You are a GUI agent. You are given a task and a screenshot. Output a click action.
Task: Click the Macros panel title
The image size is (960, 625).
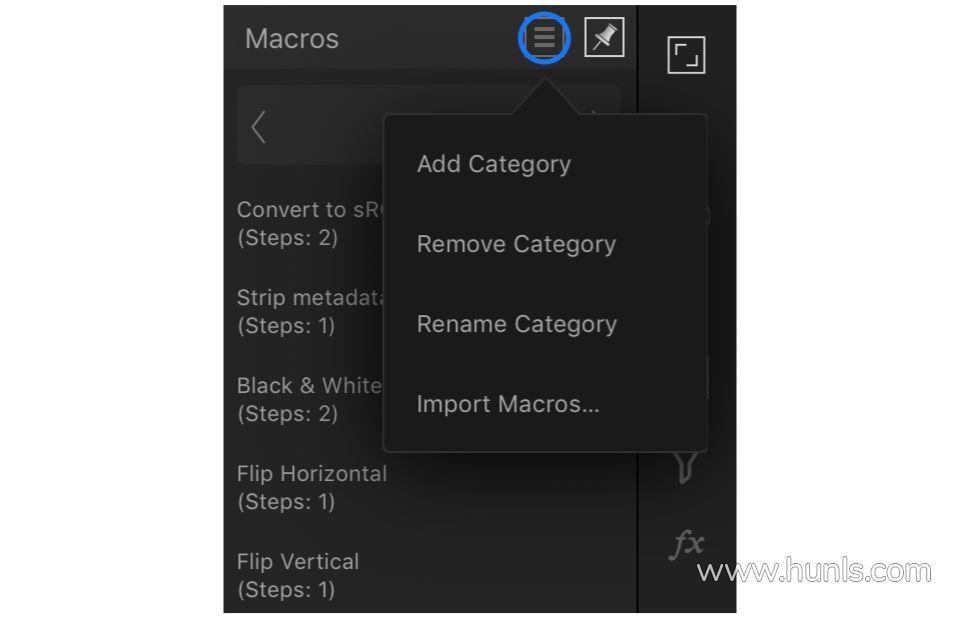pos(292,39)
